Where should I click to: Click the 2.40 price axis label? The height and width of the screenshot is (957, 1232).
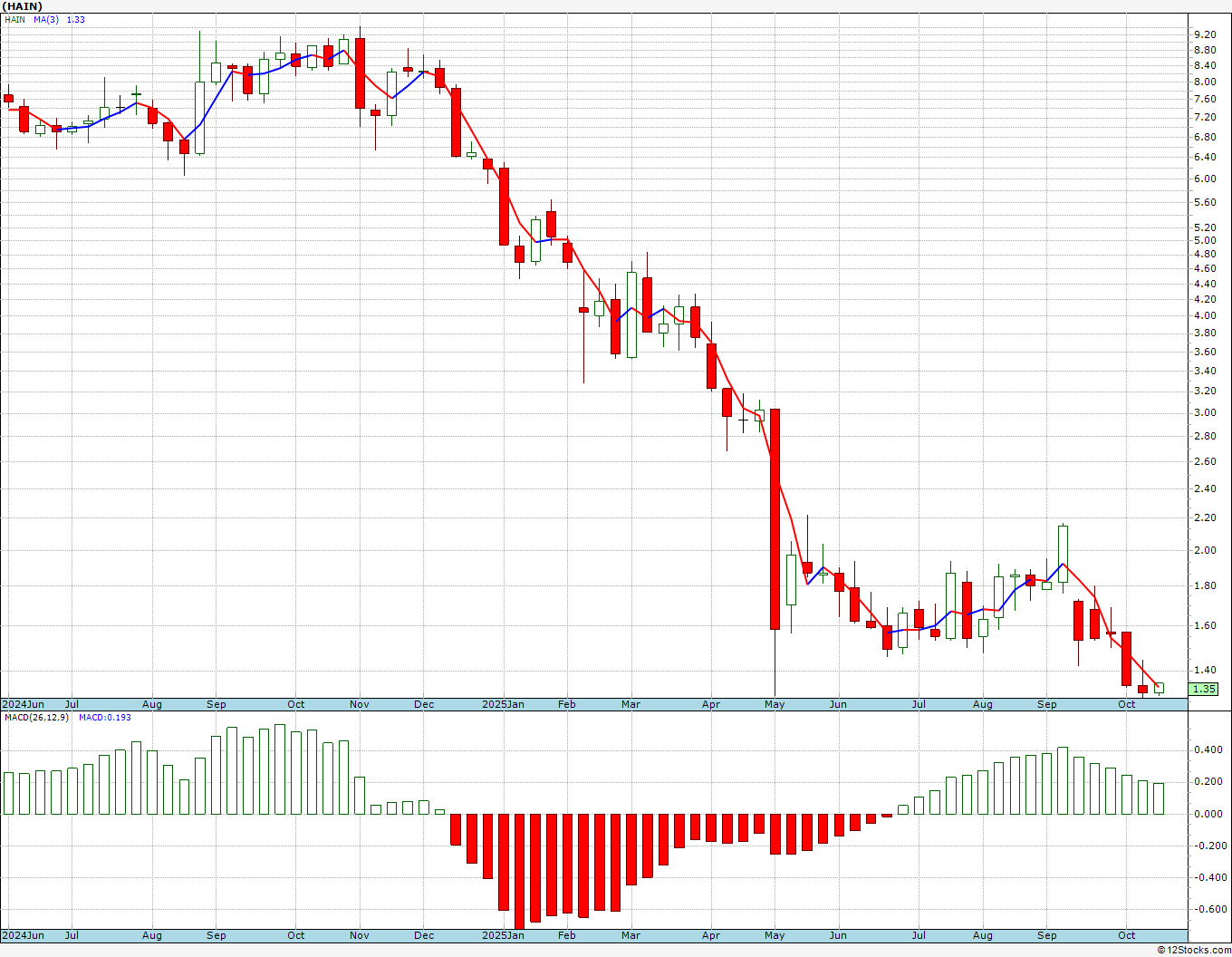pos(1205,488)
